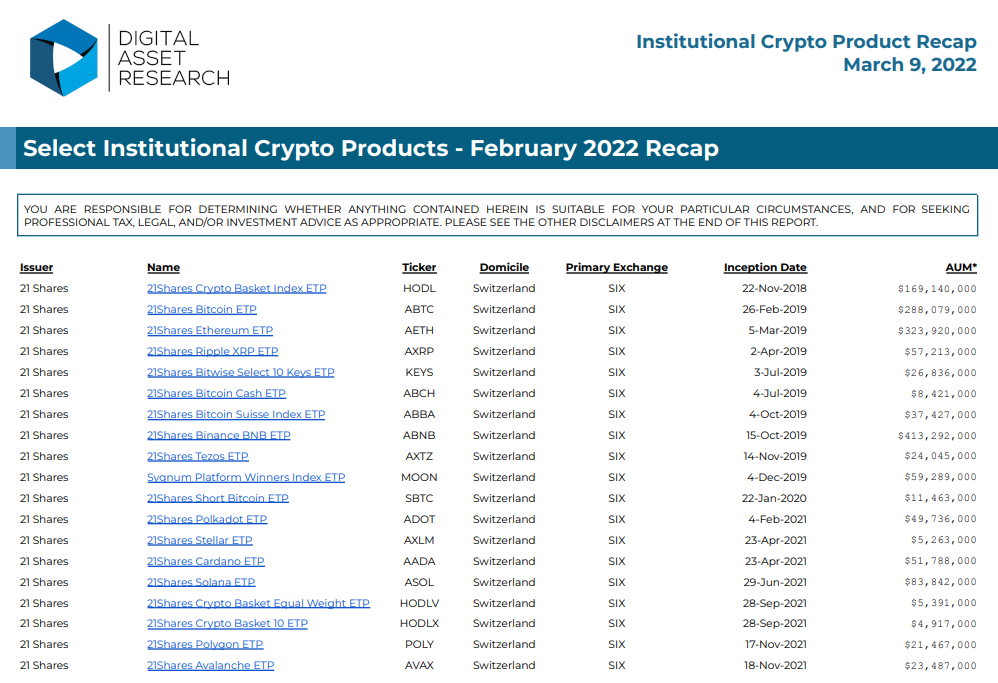Open the 21Shares Avalanche ETP link
This screenshot has height=683, width=998.
(x=210, y=665)
